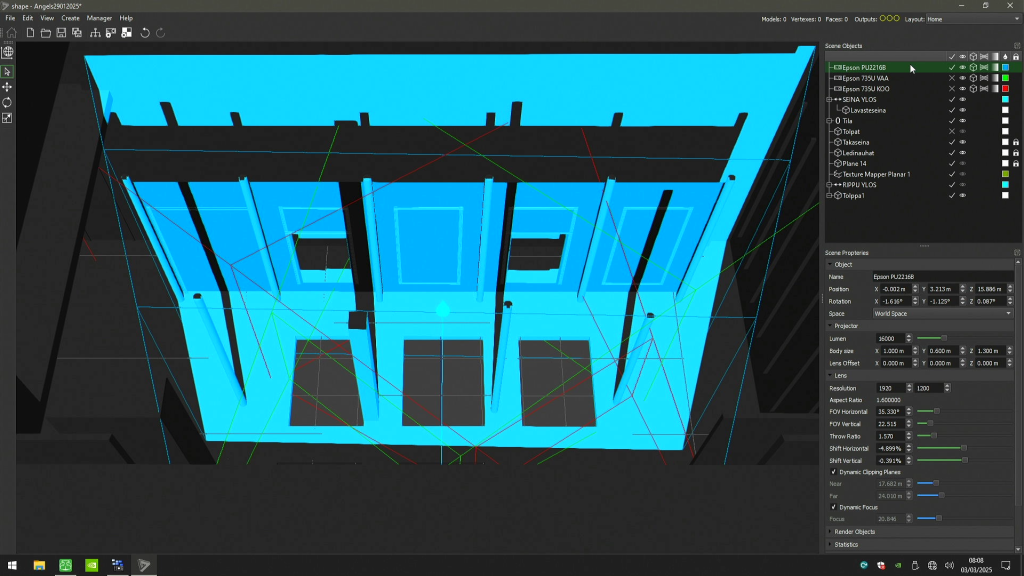The width and height of the screenshot is (1024, 576).
Task: Select the Rotate tool in left toolbar
Action: [7, 102]
